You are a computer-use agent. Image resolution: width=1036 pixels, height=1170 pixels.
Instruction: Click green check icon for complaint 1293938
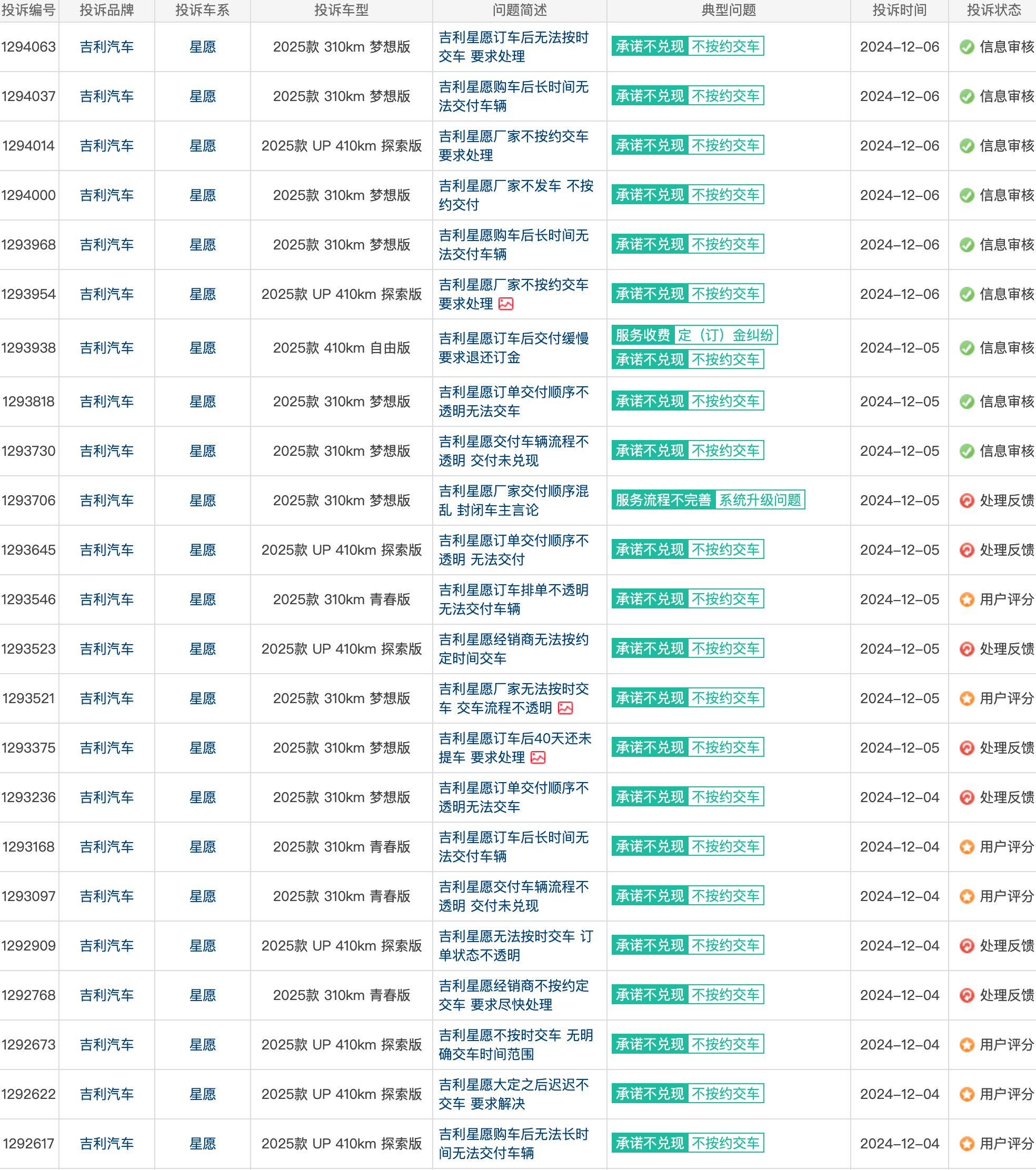[x=967, y=348]
